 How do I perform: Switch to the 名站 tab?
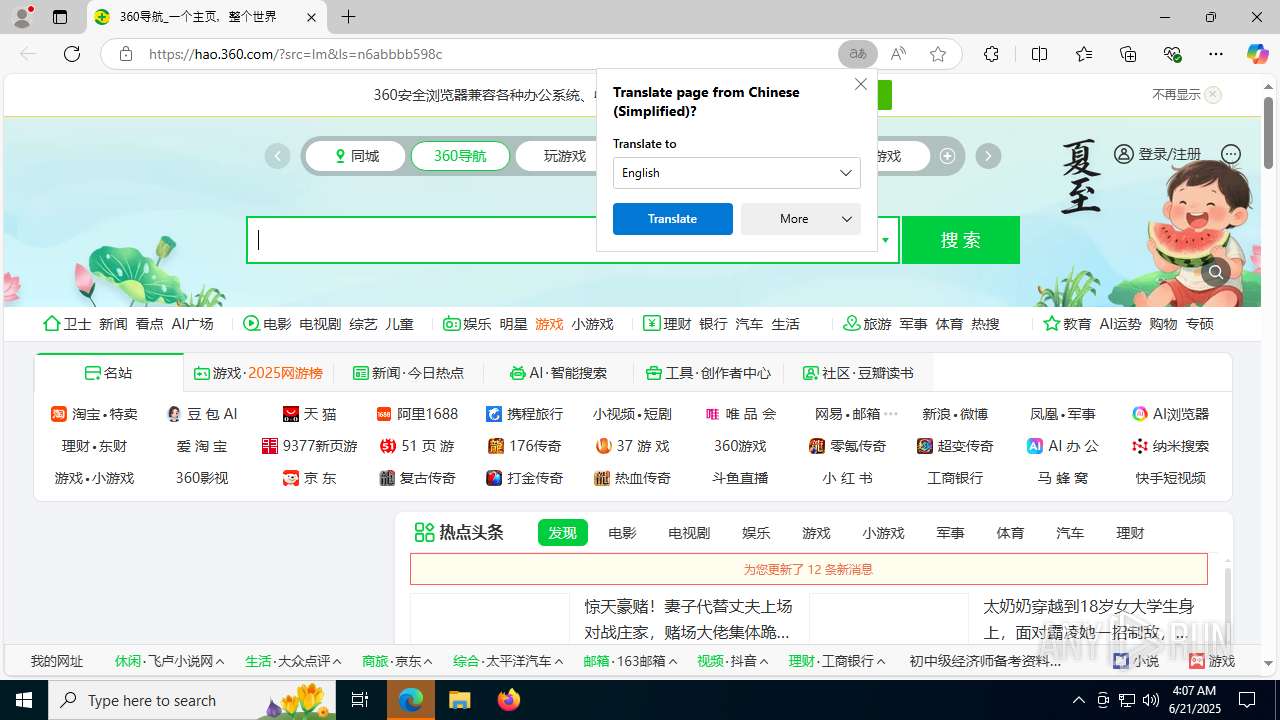pyautogui.click(x=109, y=373)
